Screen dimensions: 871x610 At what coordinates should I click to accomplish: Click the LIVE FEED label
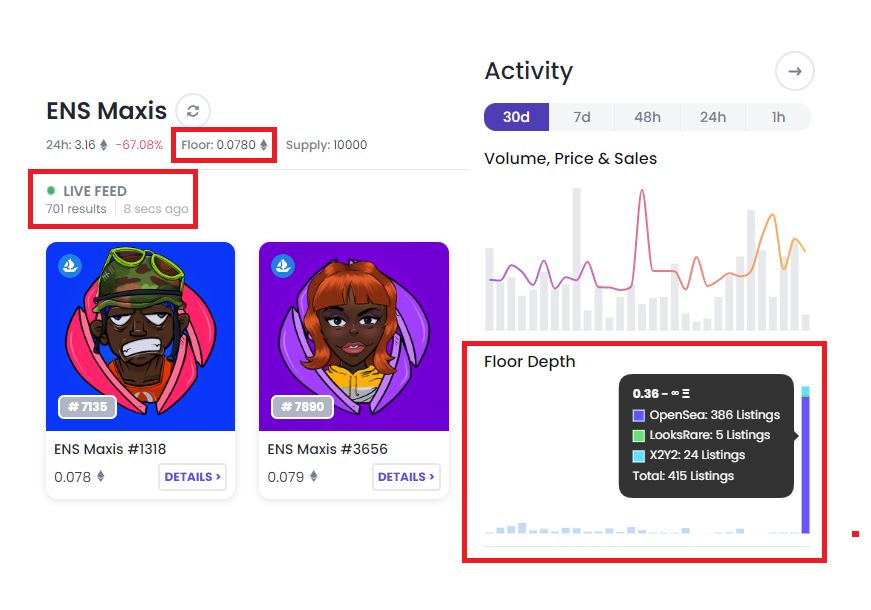pos(95,191)
